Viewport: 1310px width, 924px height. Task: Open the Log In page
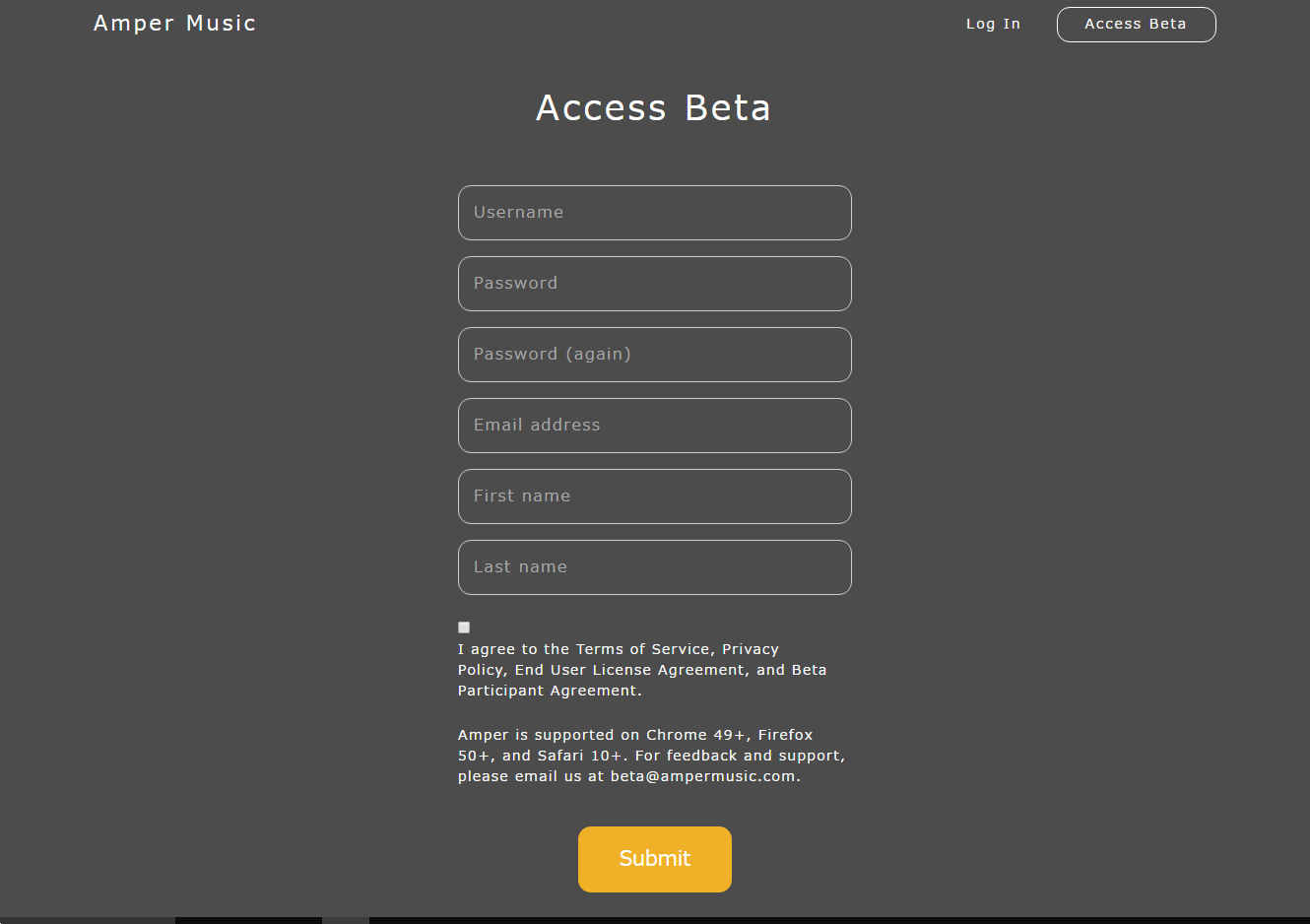pos(993,25)
